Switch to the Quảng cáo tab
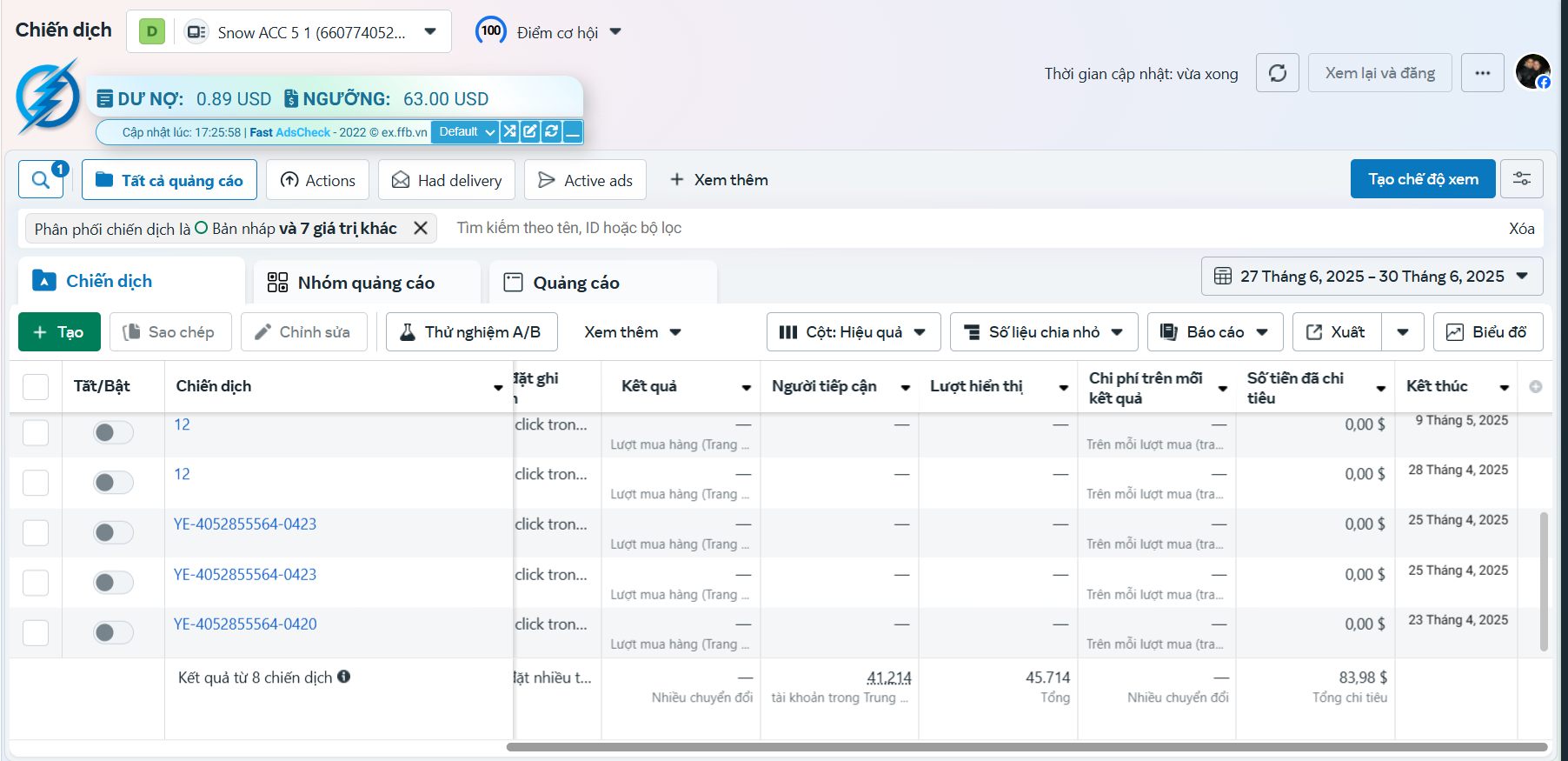The image size is (1568, 761). 603,283
